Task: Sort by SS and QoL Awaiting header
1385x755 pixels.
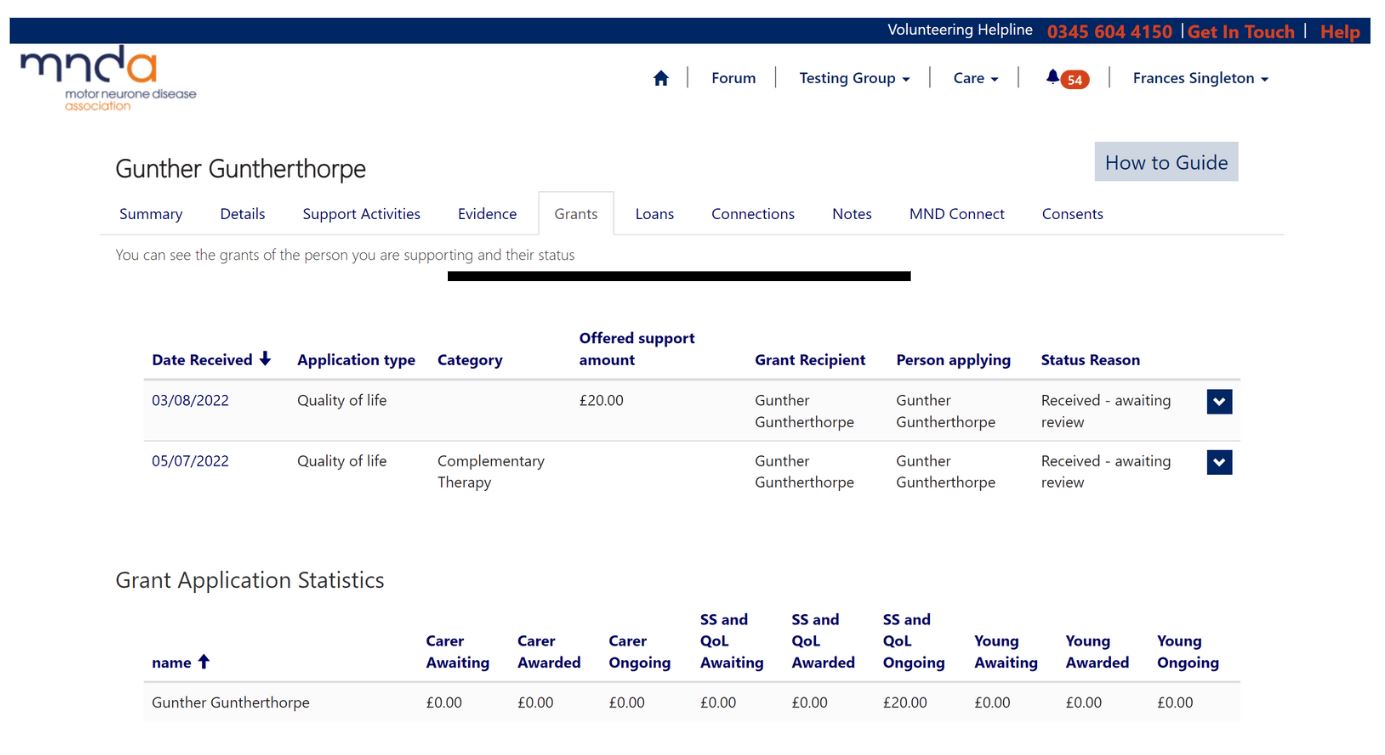Action: tap(732, 641)
